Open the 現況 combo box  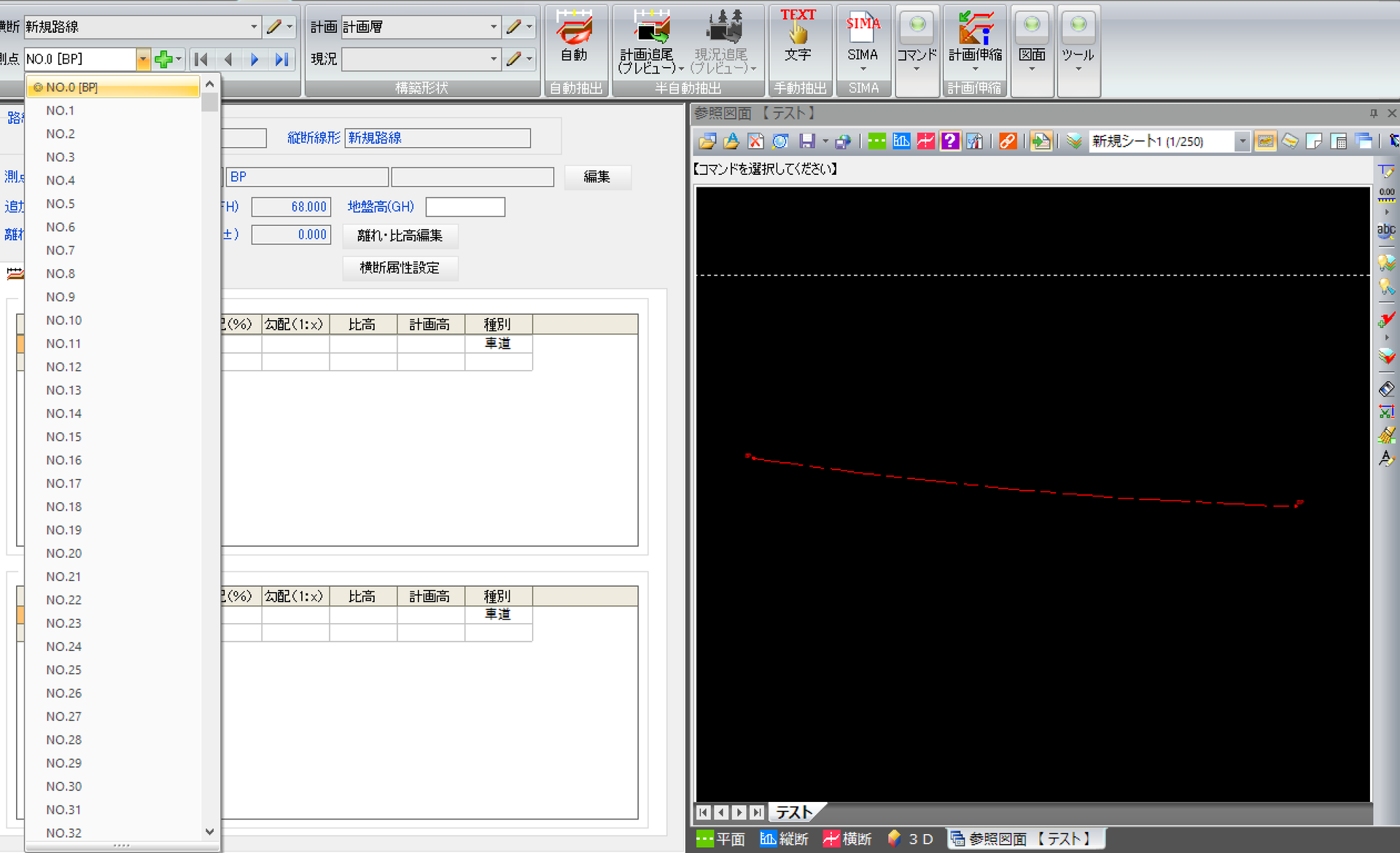click(x=421, y=59)
